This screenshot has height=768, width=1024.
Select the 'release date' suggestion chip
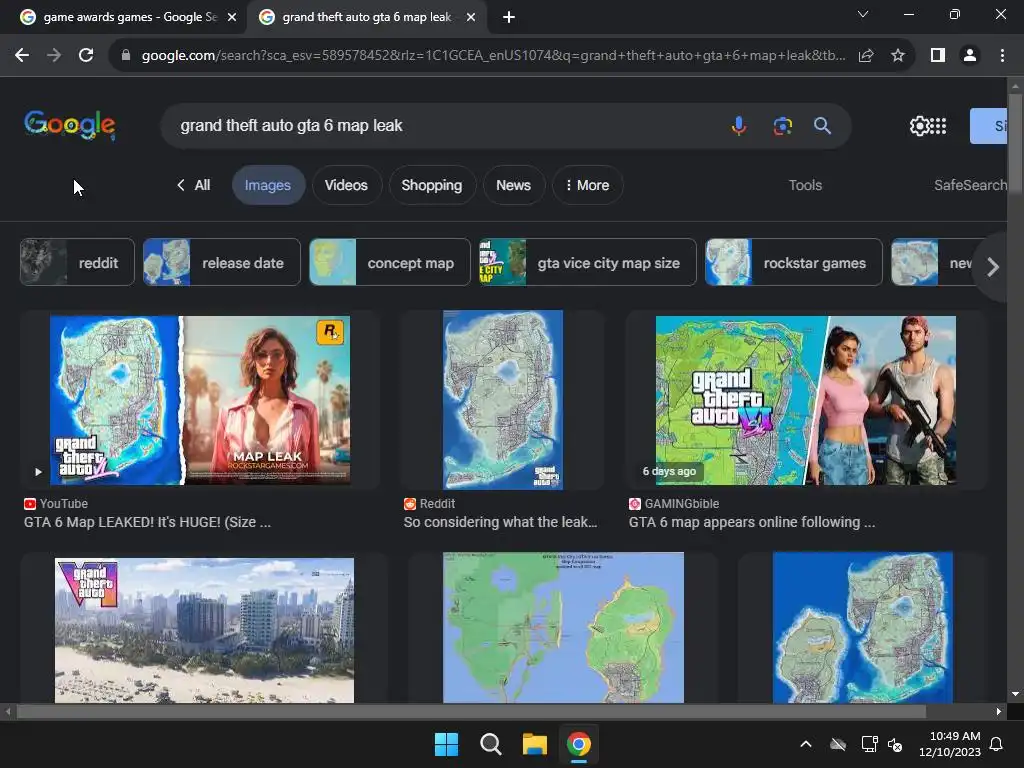(x=222, y=263)
